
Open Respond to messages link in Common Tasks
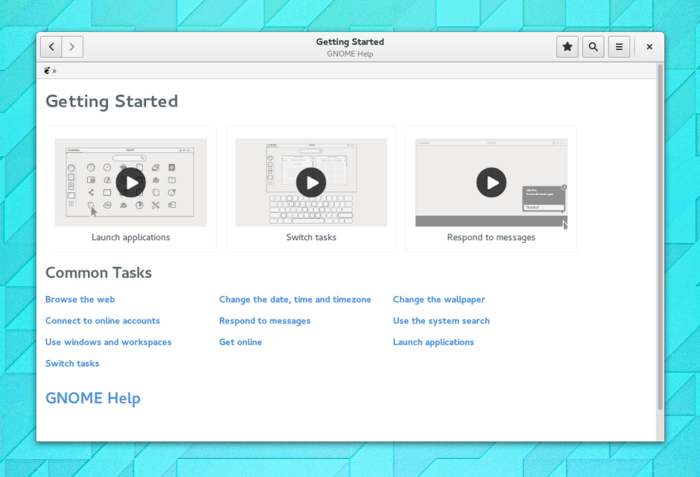click(264, 321)
